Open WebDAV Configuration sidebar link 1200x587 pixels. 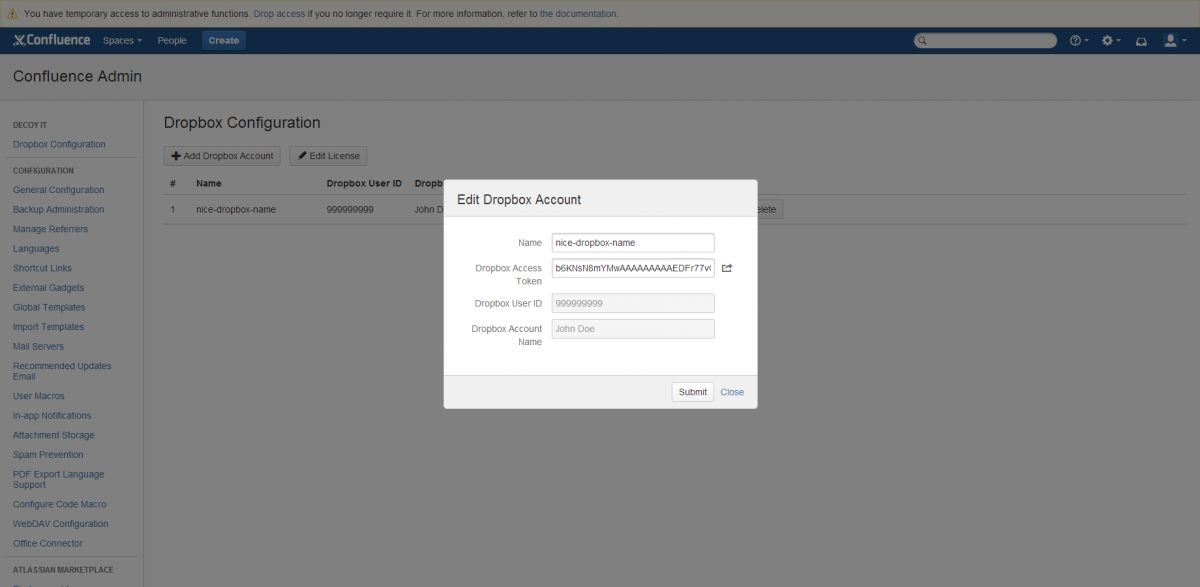[60, 523]
